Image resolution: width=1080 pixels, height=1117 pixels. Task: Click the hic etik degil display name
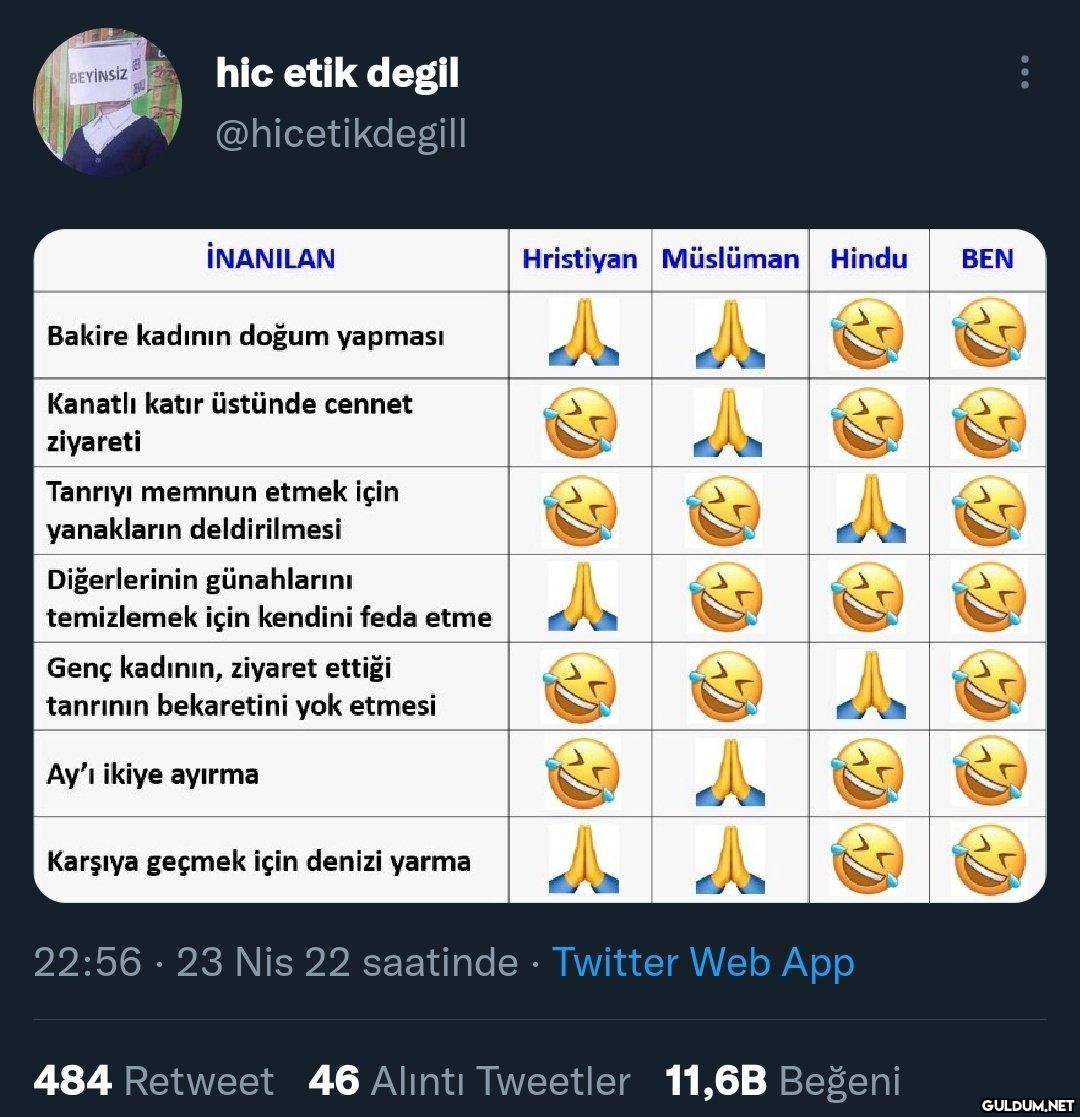[x=337, y=73]
